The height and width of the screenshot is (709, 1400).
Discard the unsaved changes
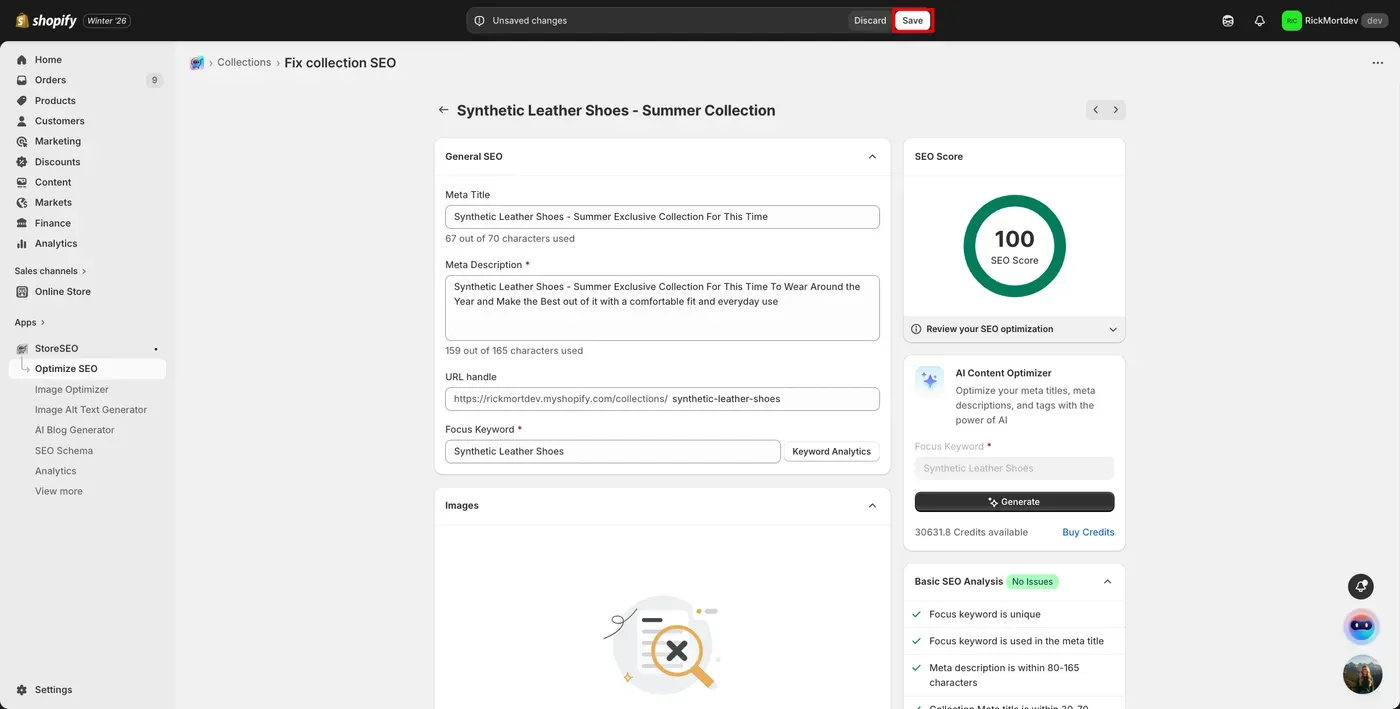tap(870, 20)
